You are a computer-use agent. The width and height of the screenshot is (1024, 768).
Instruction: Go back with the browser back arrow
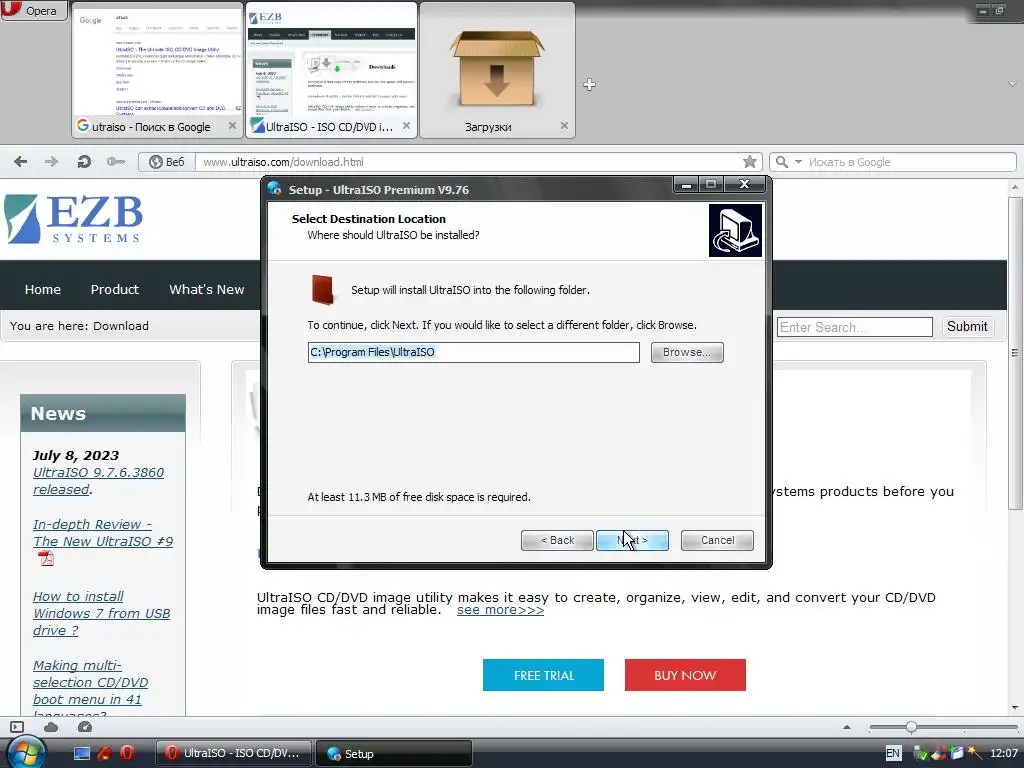pos(21,161)
